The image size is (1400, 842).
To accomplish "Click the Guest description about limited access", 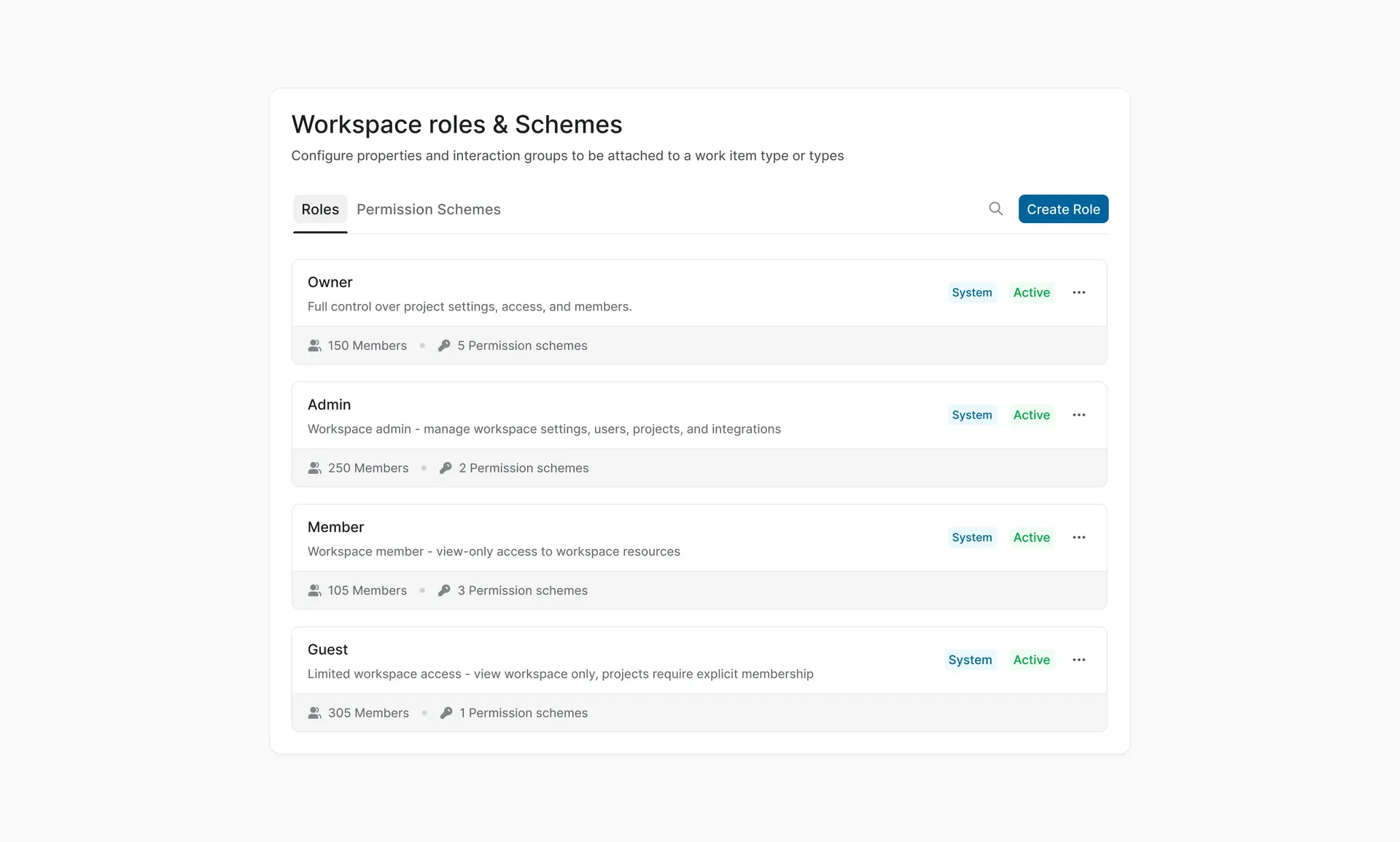I will (x=560, y=674).
